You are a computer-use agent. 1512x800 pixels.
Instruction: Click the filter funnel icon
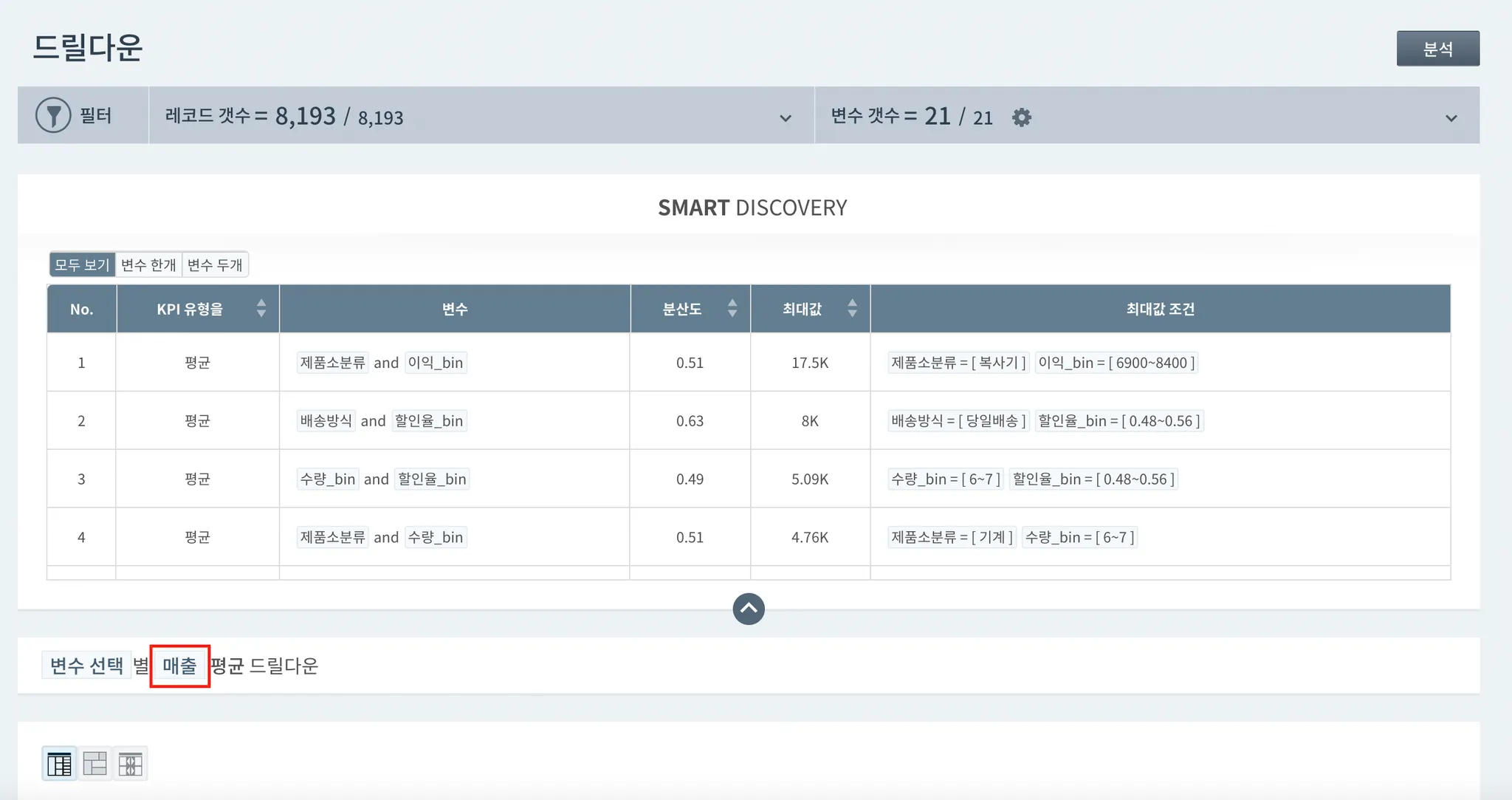click(x=53, y=115)
